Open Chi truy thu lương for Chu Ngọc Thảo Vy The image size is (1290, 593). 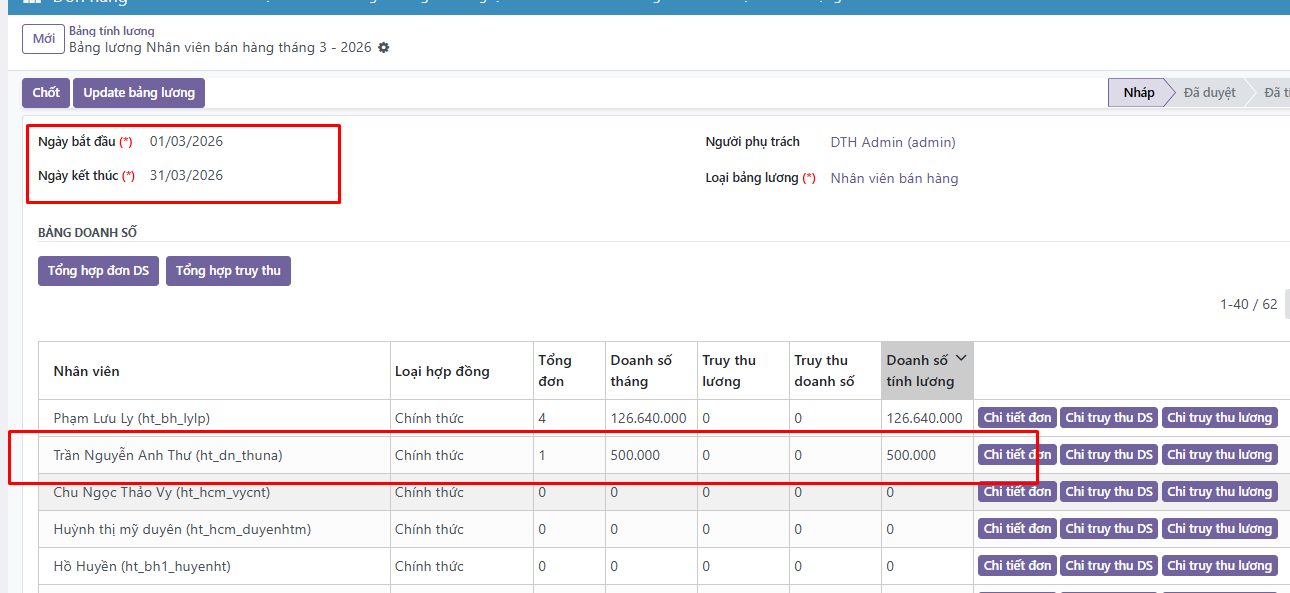coord(1219,492)
